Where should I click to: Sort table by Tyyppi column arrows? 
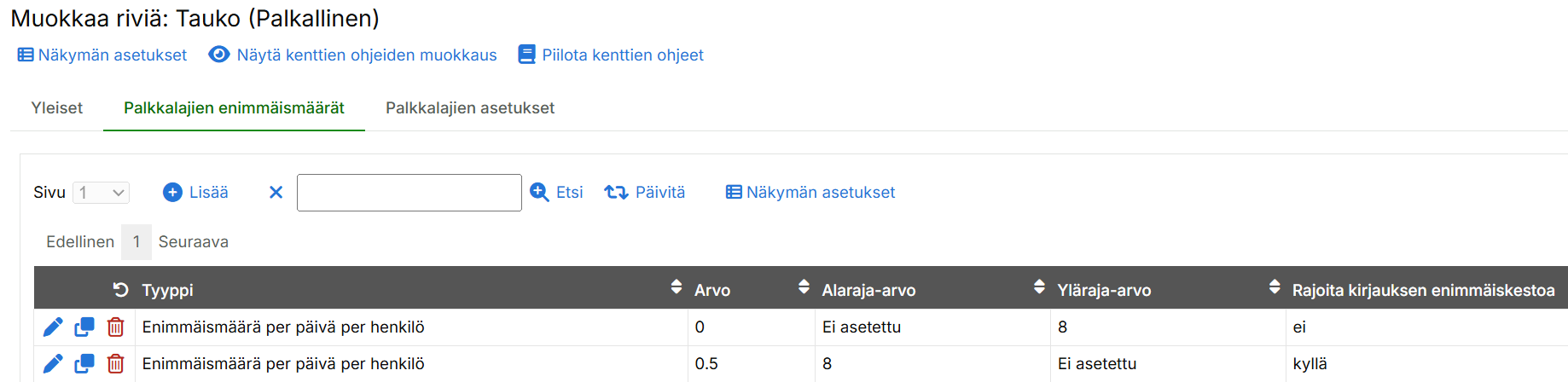tap(677, 286)
